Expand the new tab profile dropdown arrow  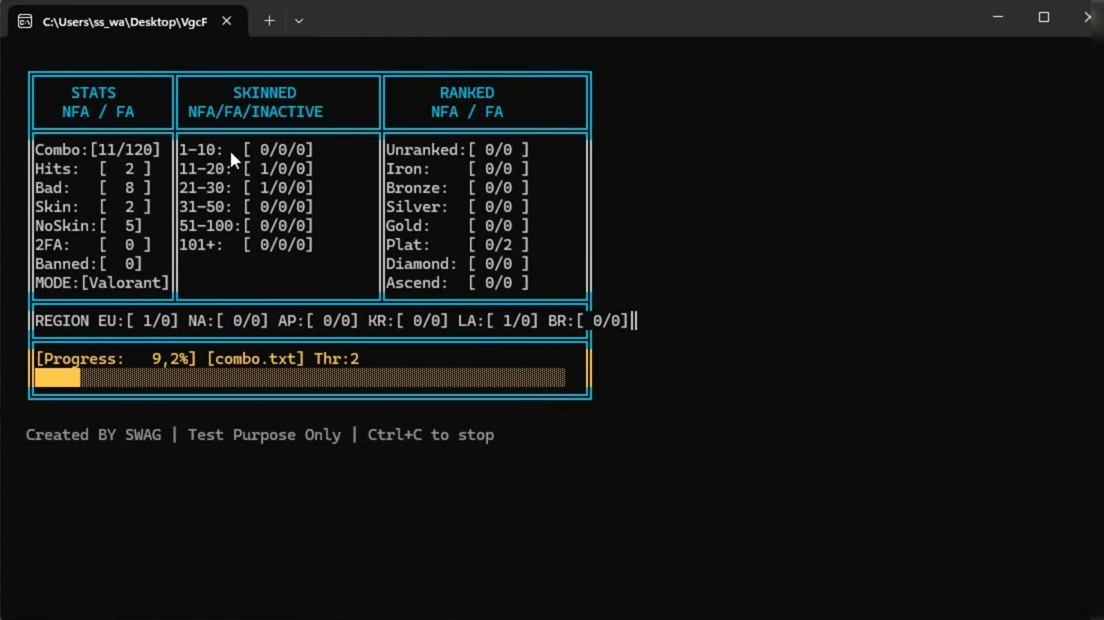[x=299, y=21]
